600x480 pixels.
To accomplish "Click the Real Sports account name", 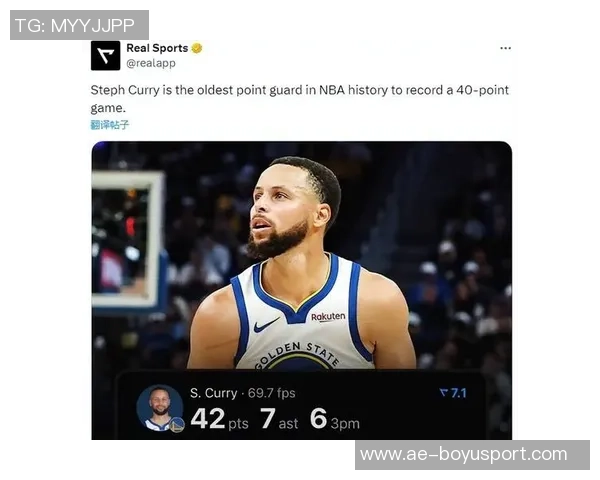I will click(157, 48).
